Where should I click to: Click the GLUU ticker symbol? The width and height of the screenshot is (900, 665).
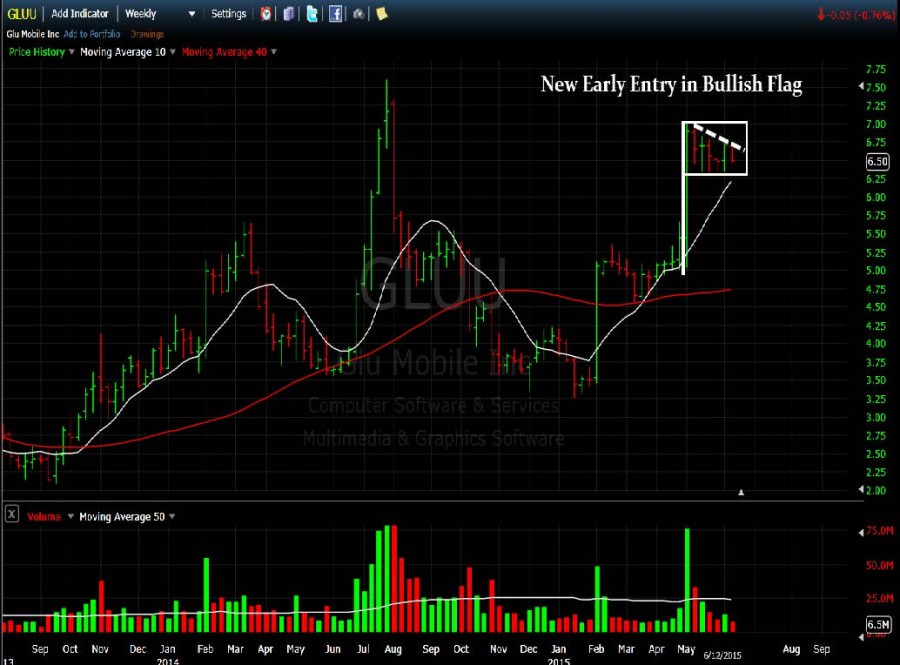[x=22, y=14]
